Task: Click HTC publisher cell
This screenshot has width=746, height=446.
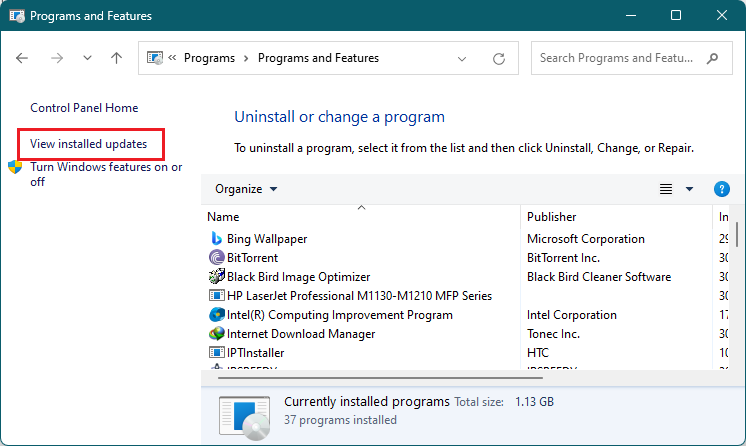Action: (538, 353)
